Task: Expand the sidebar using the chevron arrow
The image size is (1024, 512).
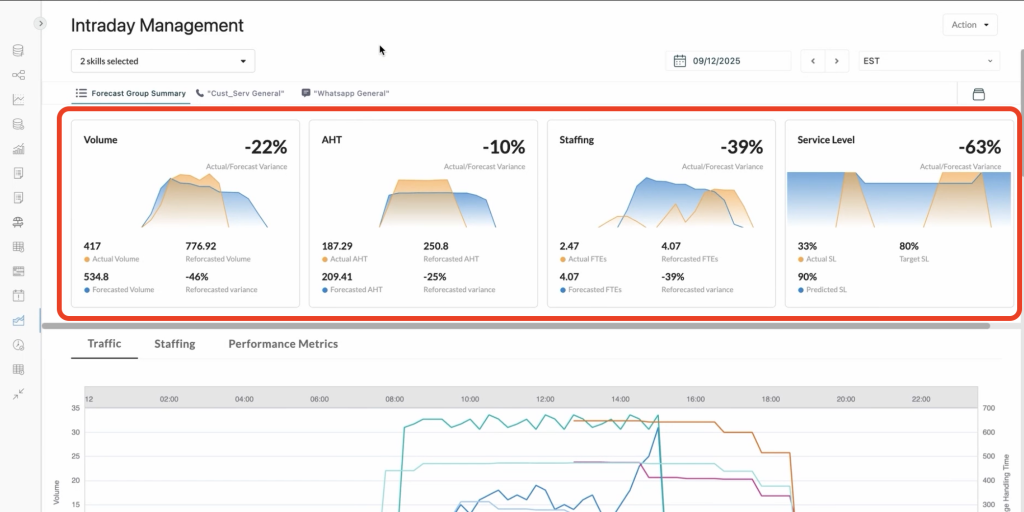Action: tap(40, 23)
